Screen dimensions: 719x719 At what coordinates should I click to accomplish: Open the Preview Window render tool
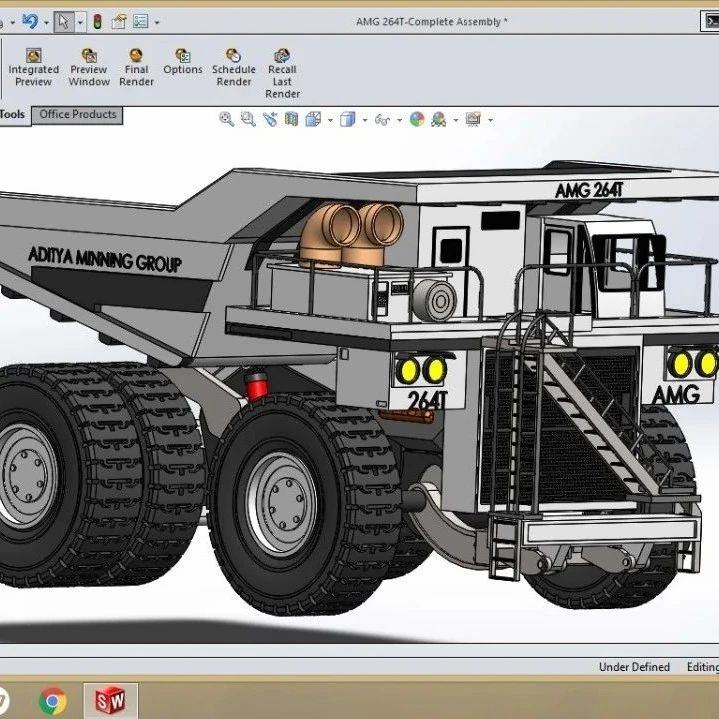tap(89, 68)
